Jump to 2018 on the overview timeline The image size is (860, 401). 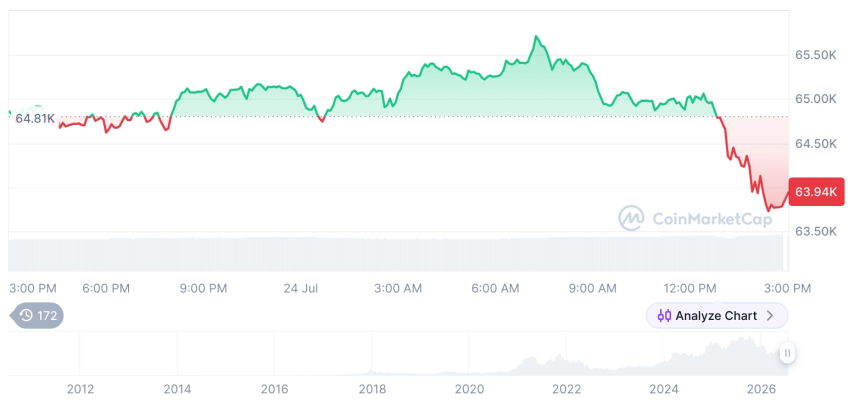[x=372, y=389]
